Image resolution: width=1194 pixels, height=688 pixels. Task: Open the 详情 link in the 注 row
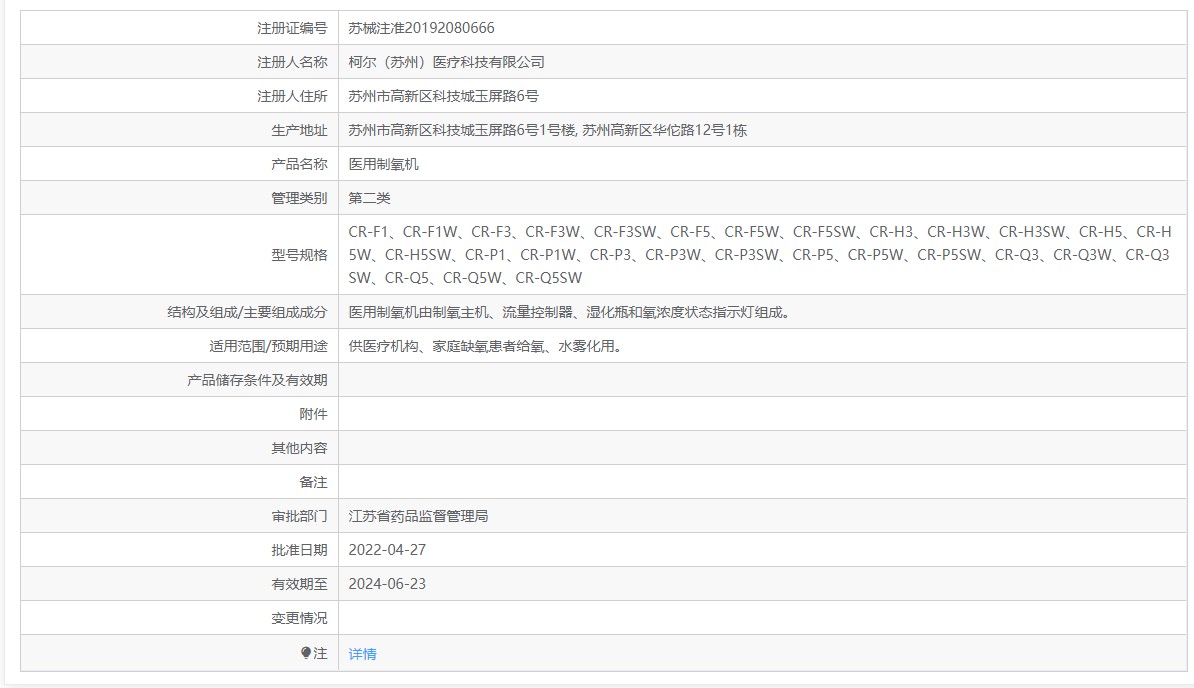(362, 654)
